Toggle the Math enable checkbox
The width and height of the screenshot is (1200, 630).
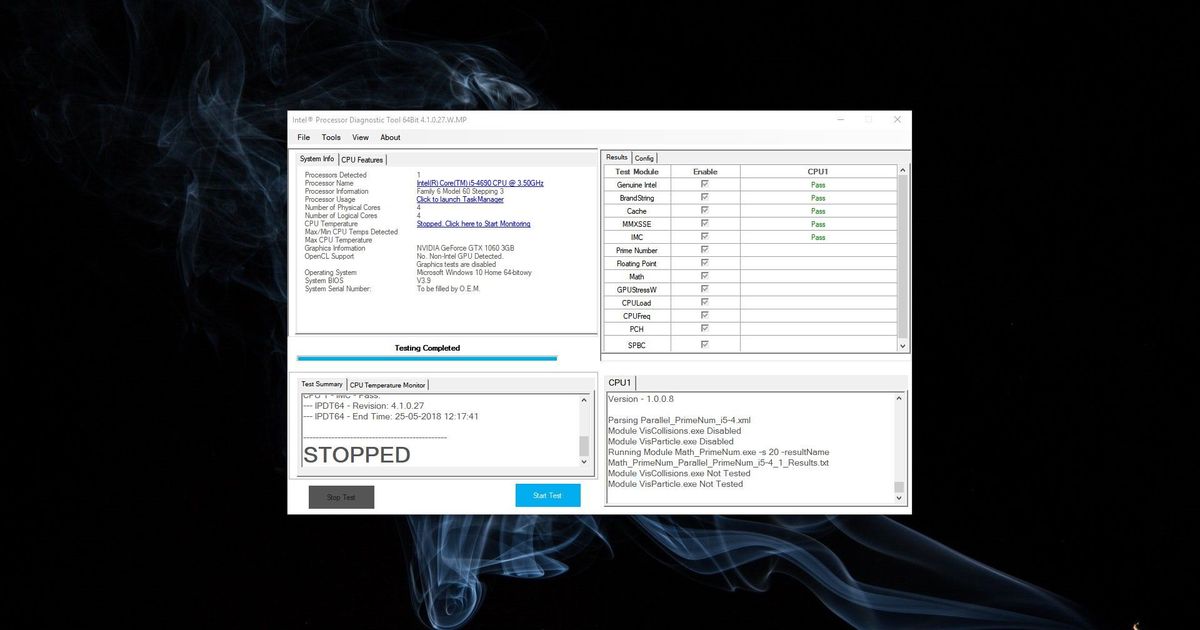705,276
